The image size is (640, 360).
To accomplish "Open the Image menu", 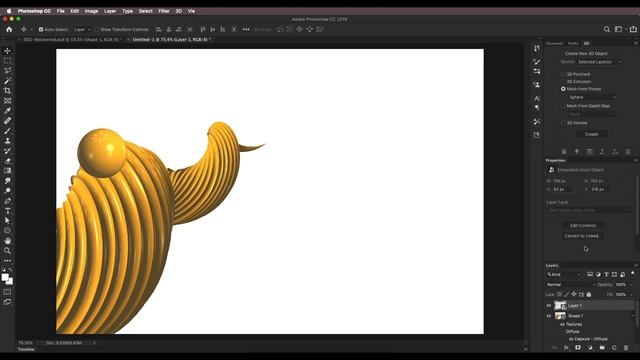I will tap(91, 11).
